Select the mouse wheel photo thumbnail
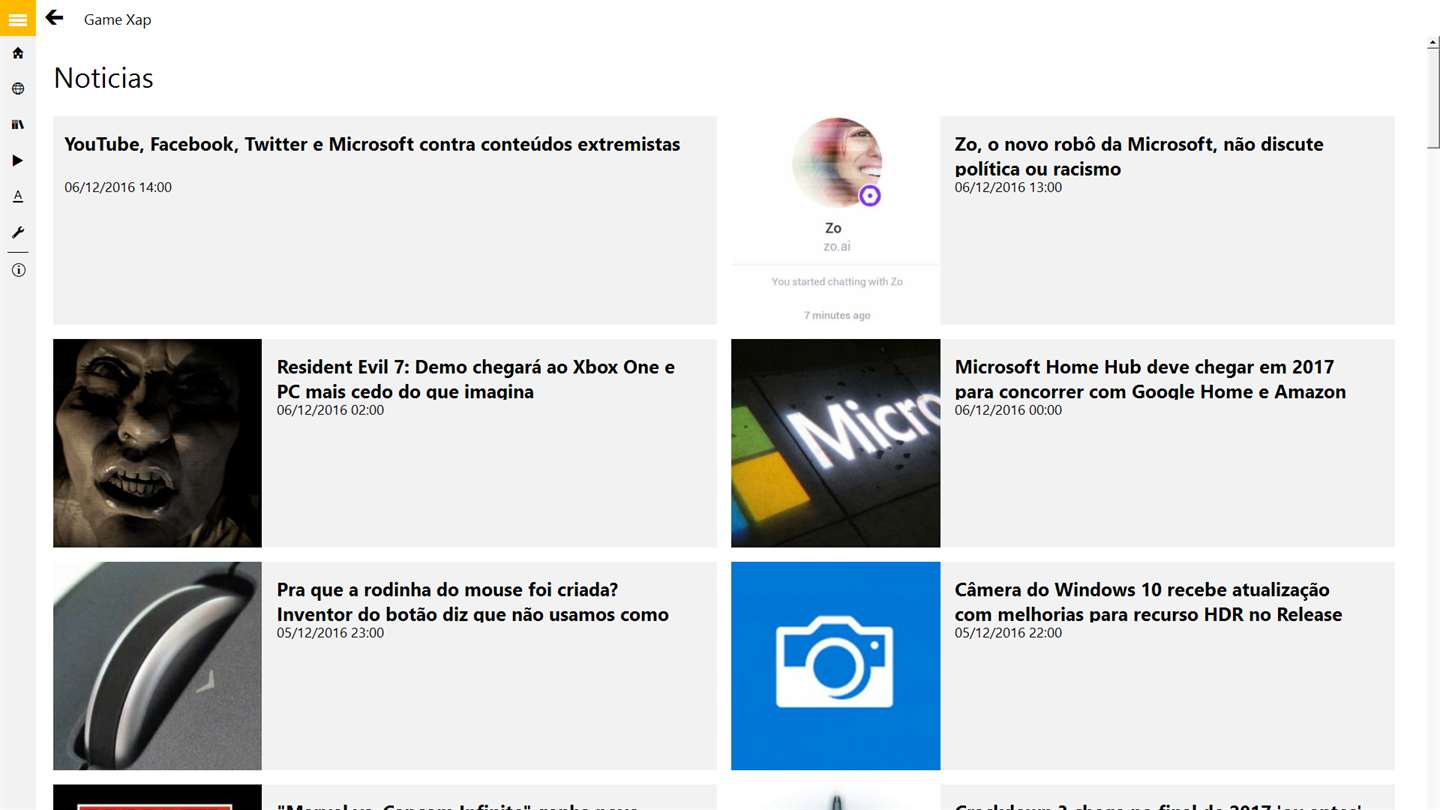 [157, 666]
